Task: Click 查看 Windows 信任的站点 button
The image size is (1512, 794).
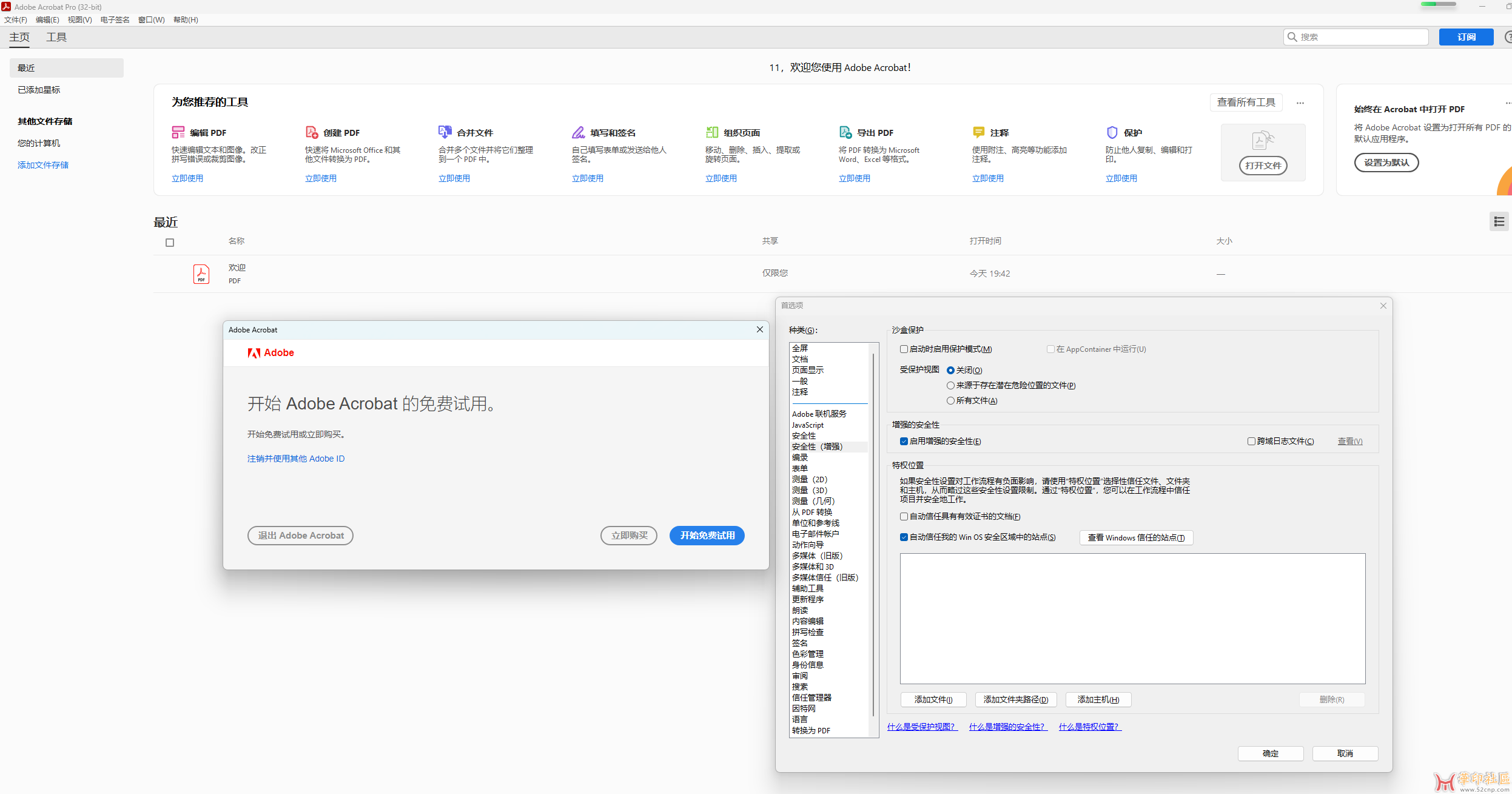Action: 1136,538
